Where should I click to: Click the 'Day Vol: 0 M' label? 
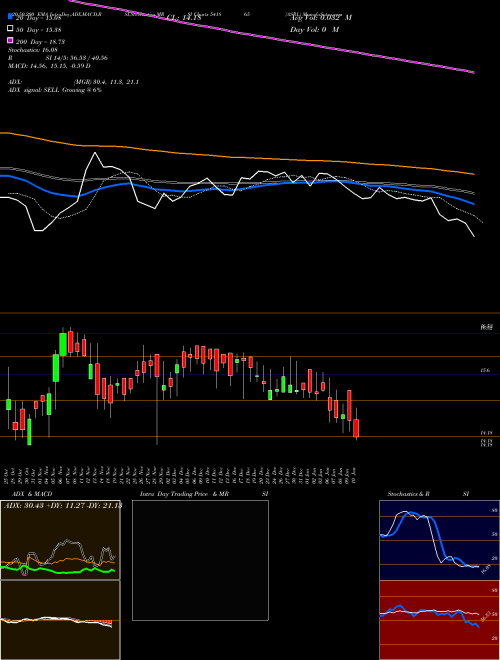click(314, 29)
